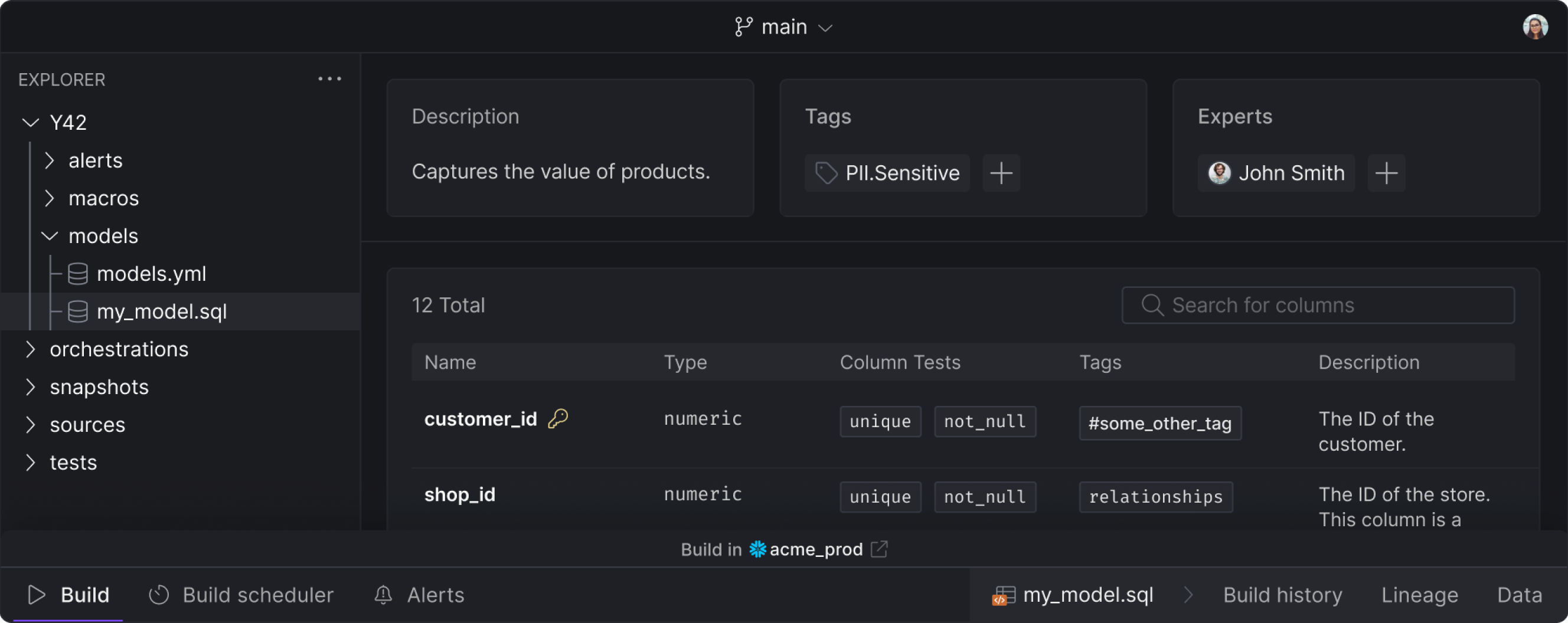Click the magnifier icon in column search

coord(1152,305)
